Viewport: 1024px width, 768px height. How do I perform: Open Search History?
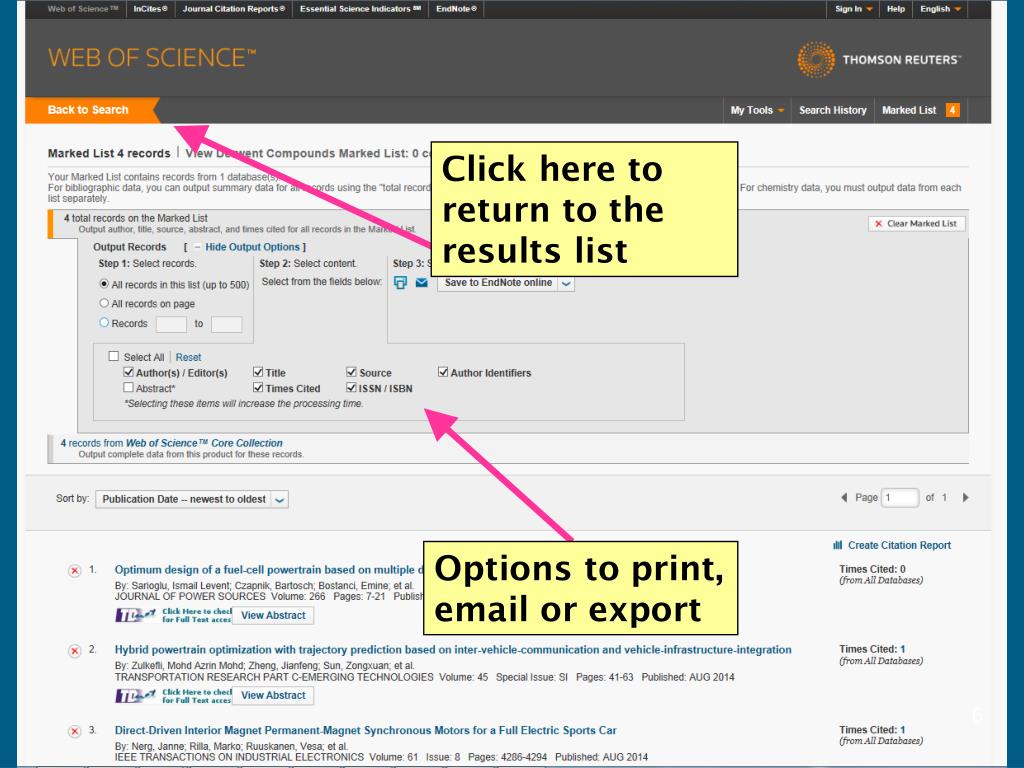click(x=833, y=110)
